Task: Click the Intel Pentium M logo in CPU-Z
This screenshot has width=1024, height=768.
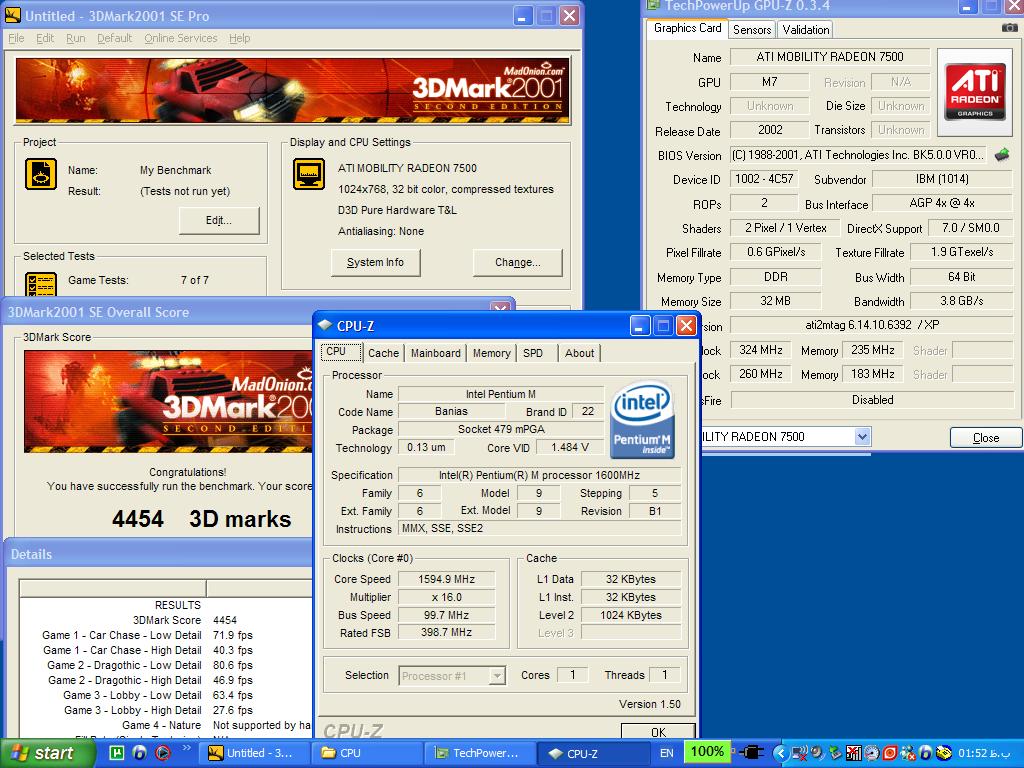Action: (x=642, y=419)
